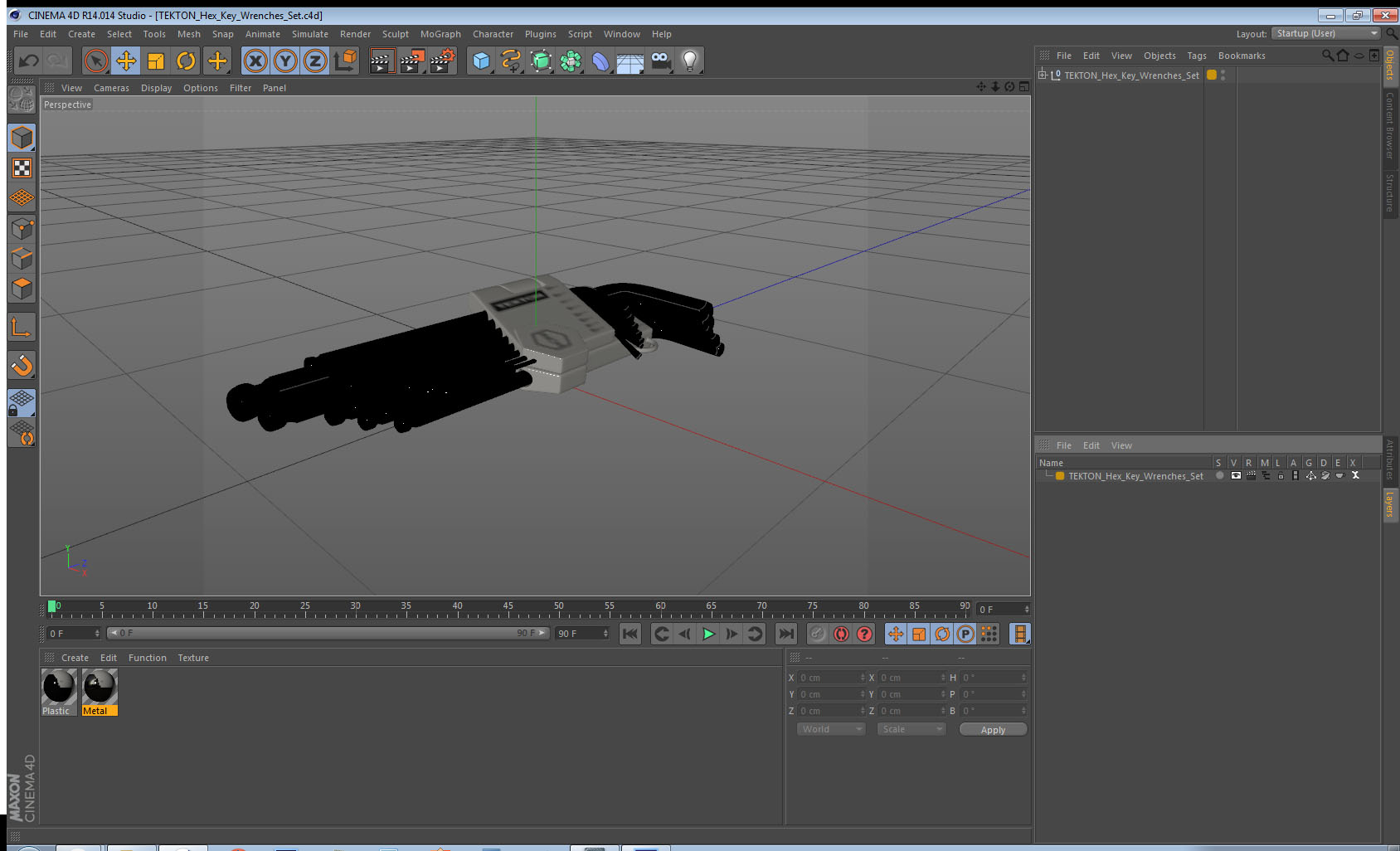Render to Picture Viewer
1400x851 pixels.
coord(412,61)
